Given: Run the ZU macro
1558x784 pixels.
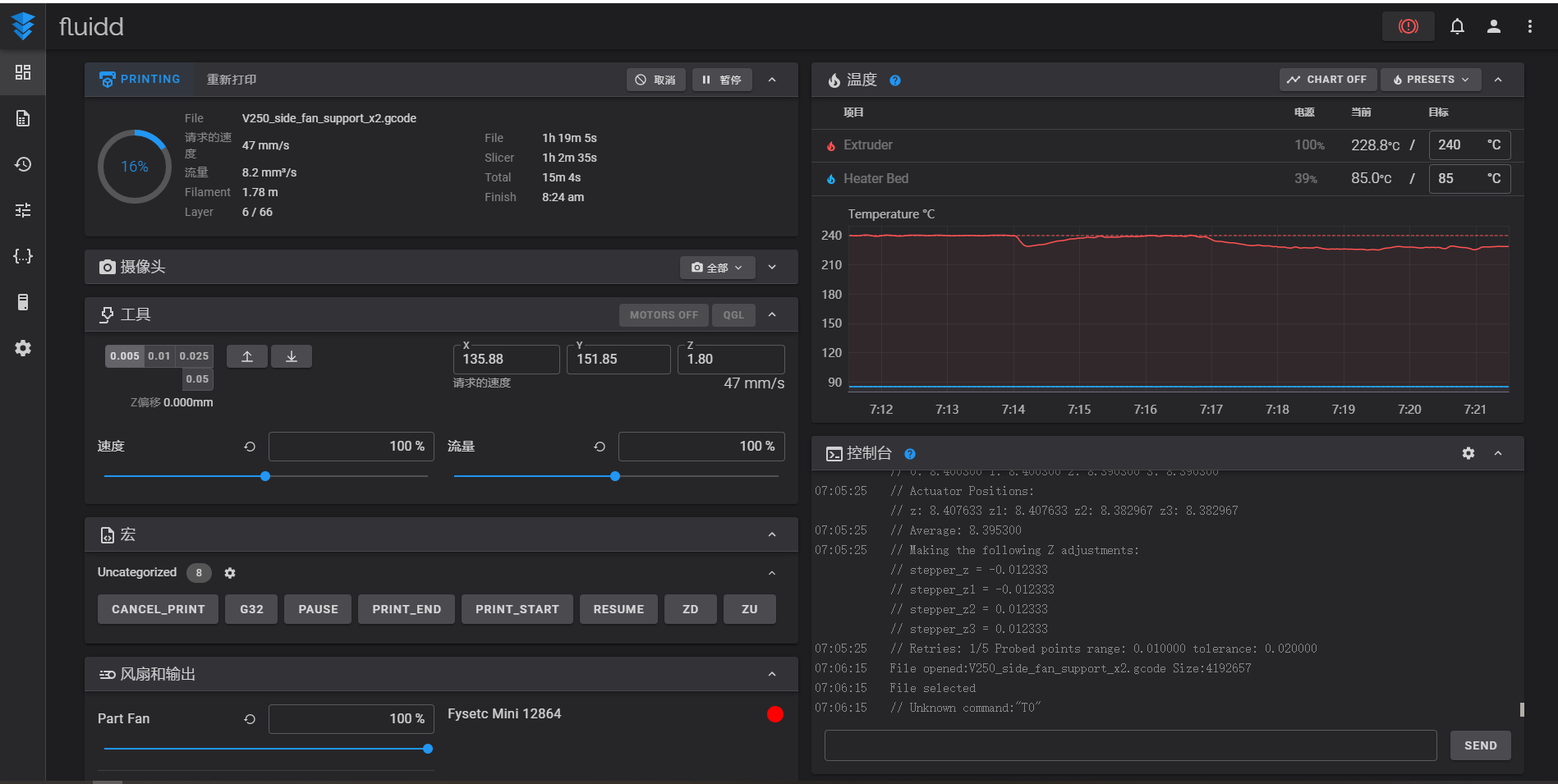Looking at the screenshot, I should tap(750, 609).
